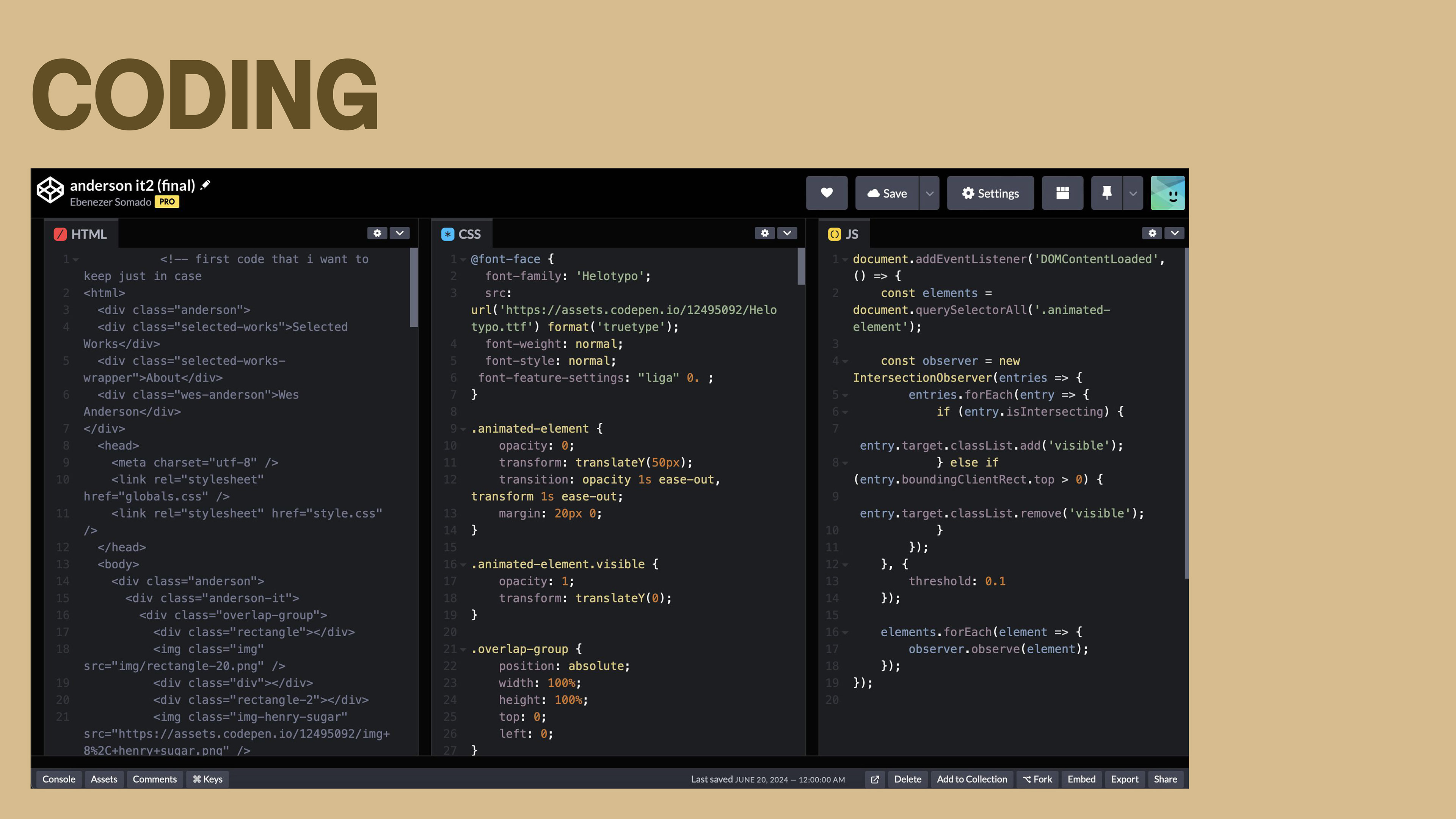Image resolution: width=1456 pixels, height=819 pixels.
Task: Click JS editor vertical scrollbar
Action: 1186,413
